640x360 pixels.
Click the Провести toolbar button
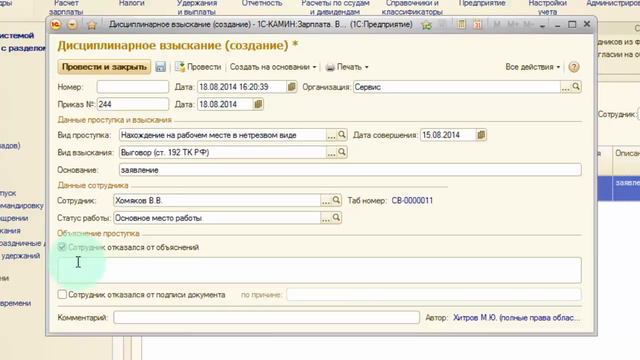click(198, 67)
